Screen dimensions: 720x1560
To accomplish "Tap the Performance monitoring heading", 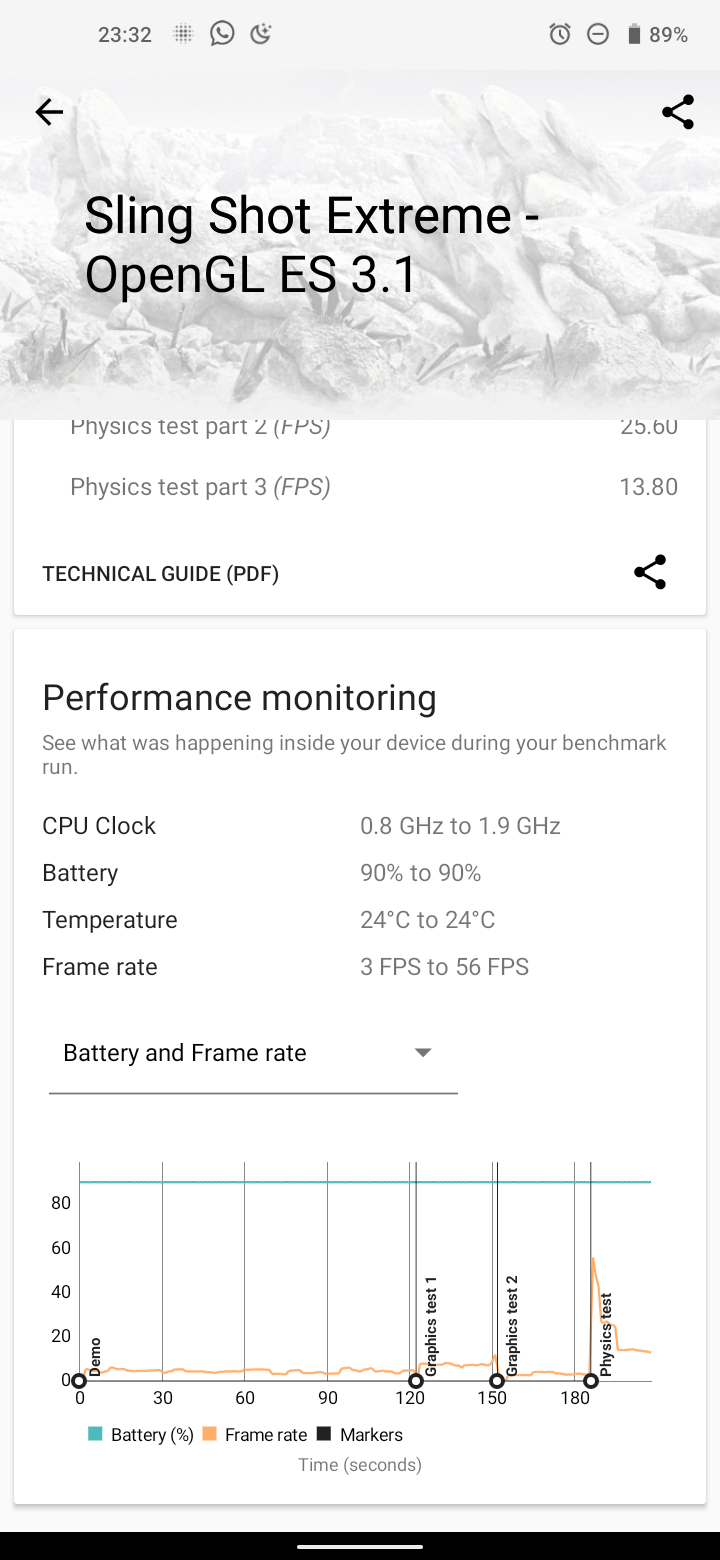I will (240, 698).
